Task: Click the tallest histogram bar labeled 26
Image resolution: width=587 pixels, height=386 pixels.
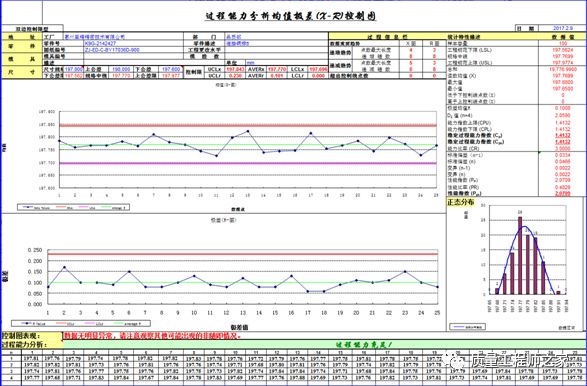Action: tap(520, 255)
